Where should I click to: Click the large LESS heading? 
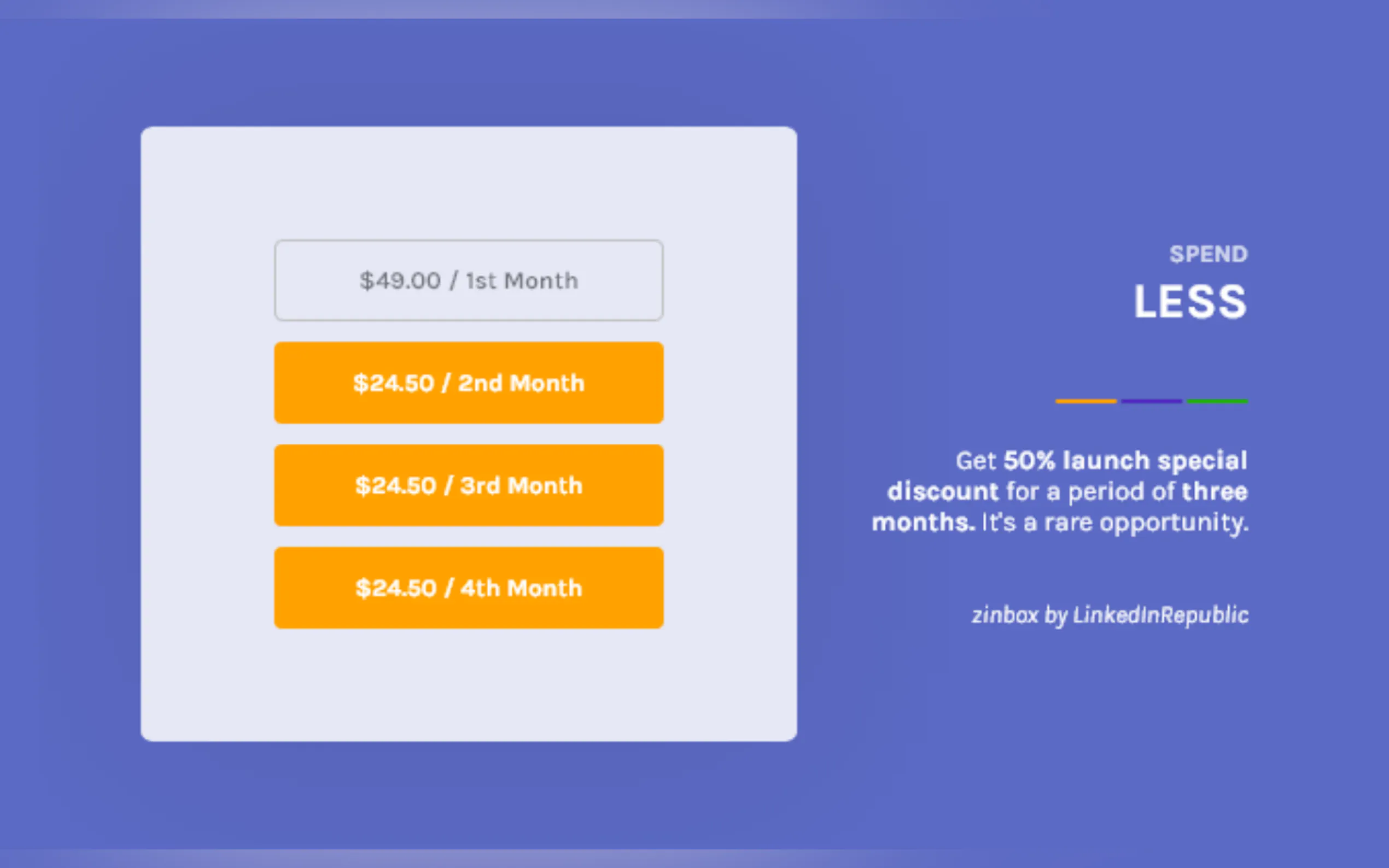[x=1190, y=302]
